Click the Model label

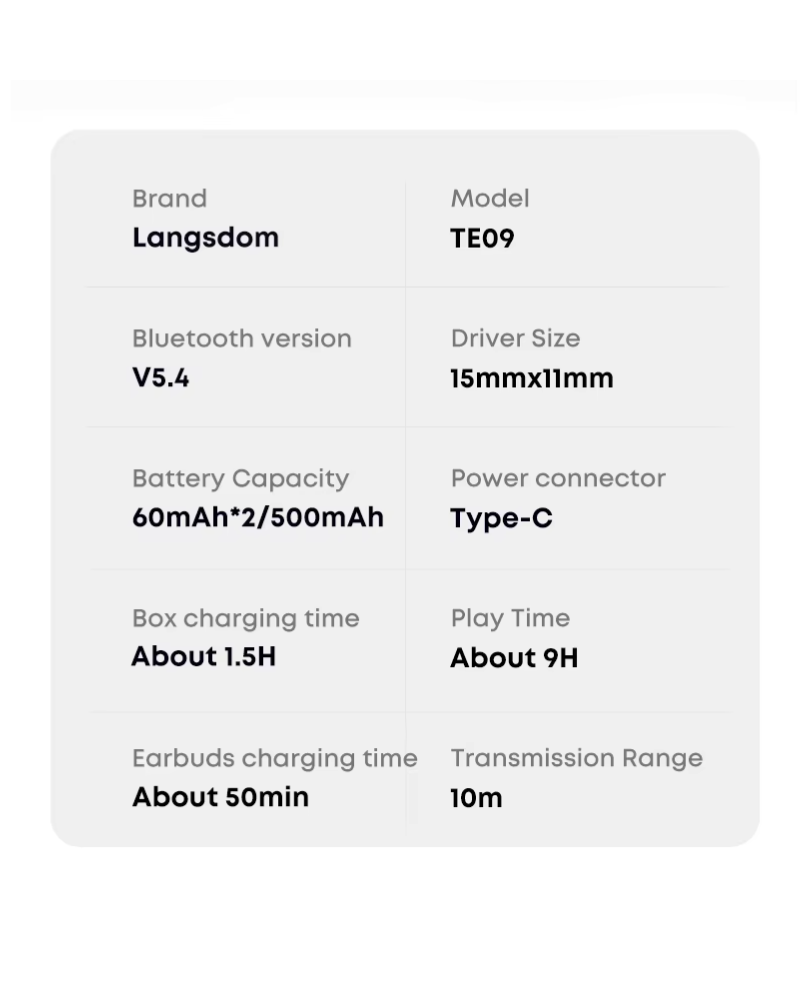(490, 199)
